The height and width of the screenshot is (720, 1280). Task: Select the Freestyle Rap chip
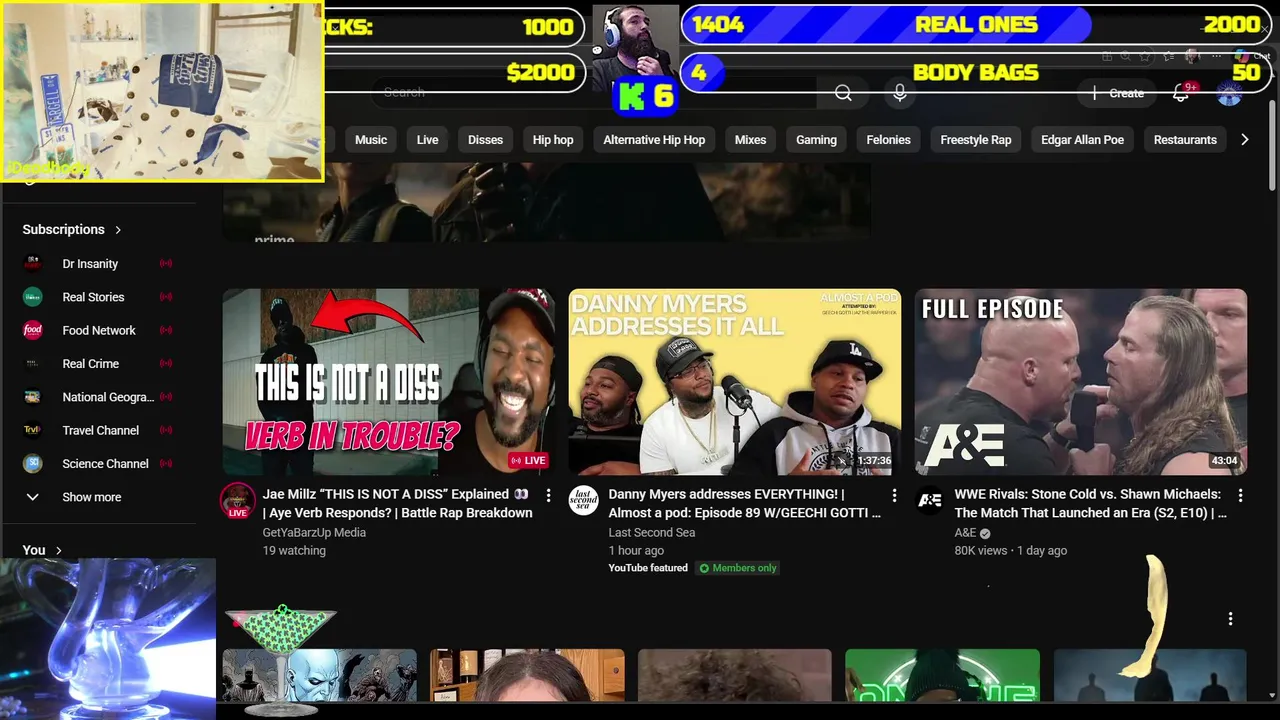pos(975,140)
